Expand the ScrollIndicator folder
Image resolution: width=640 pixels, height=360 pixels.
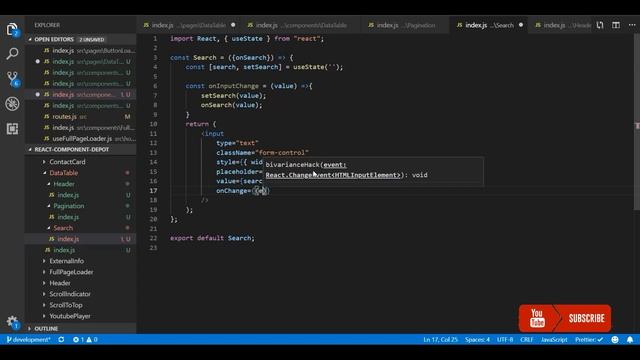[x=70, y=294]
